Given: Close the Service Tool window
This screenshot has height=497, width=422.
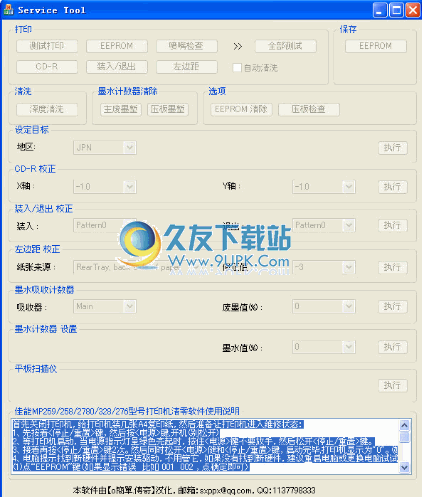Looking at the screenshot, I should 413,10.
